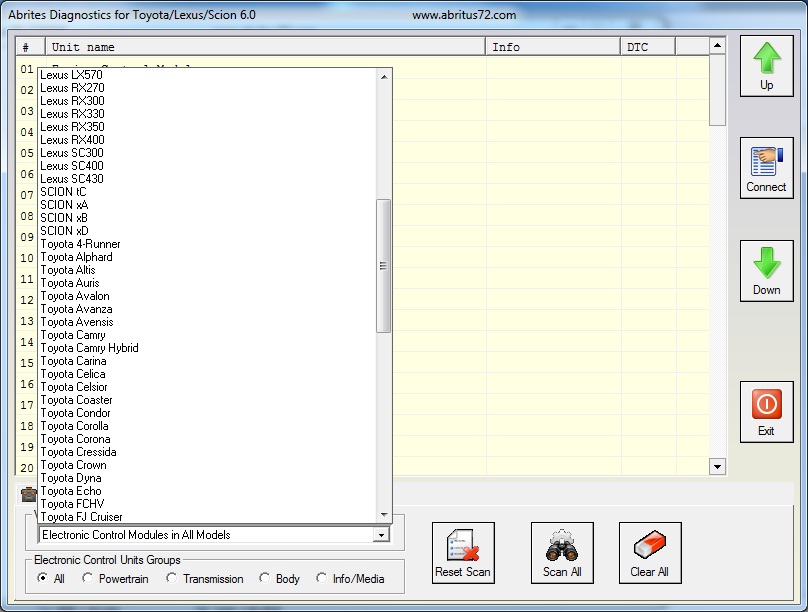Select SCION xB in the model list
808x612 pixels.
208,218
